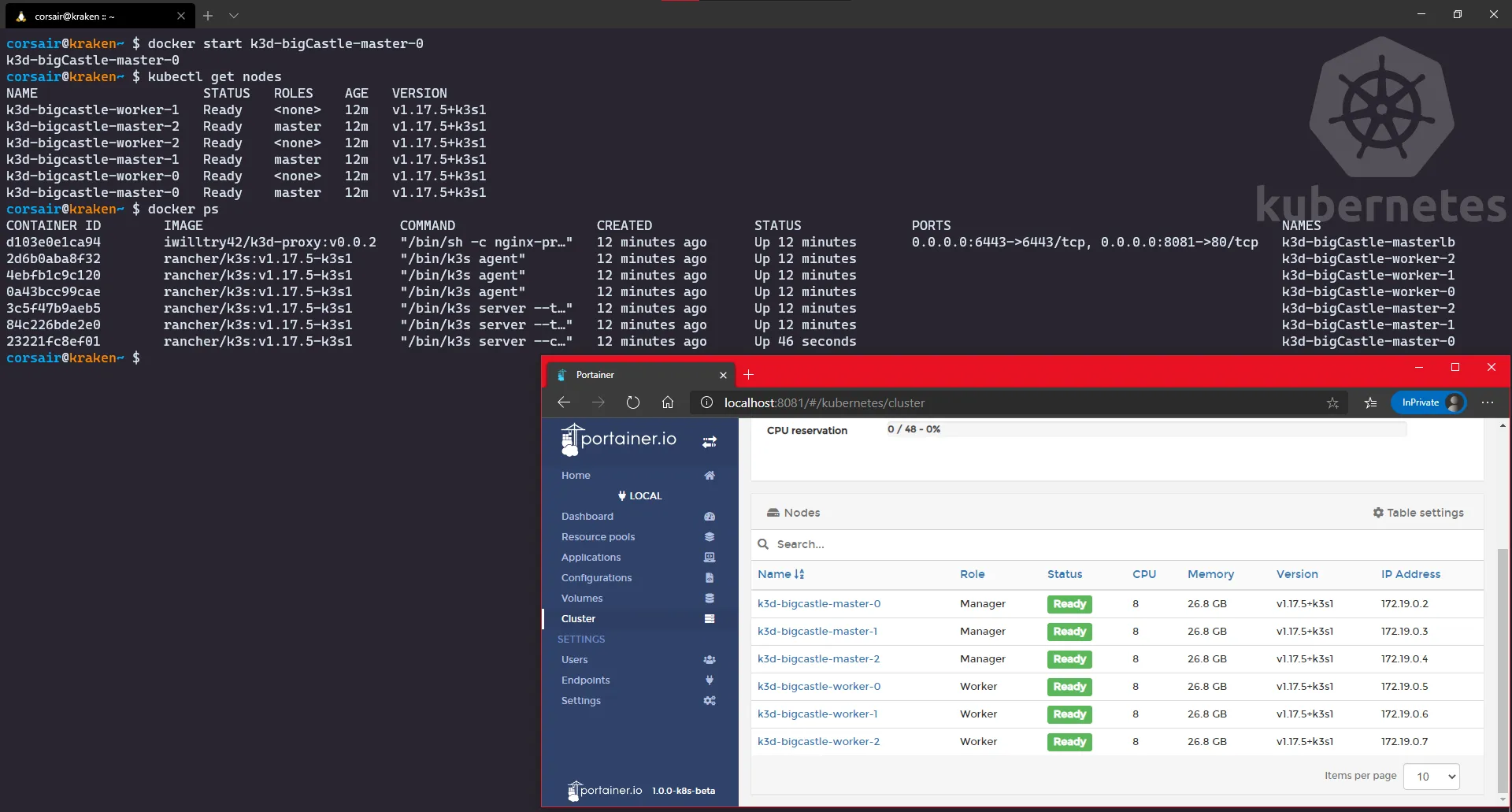Open k3d-bigcastle-master-0 node link

818,604
